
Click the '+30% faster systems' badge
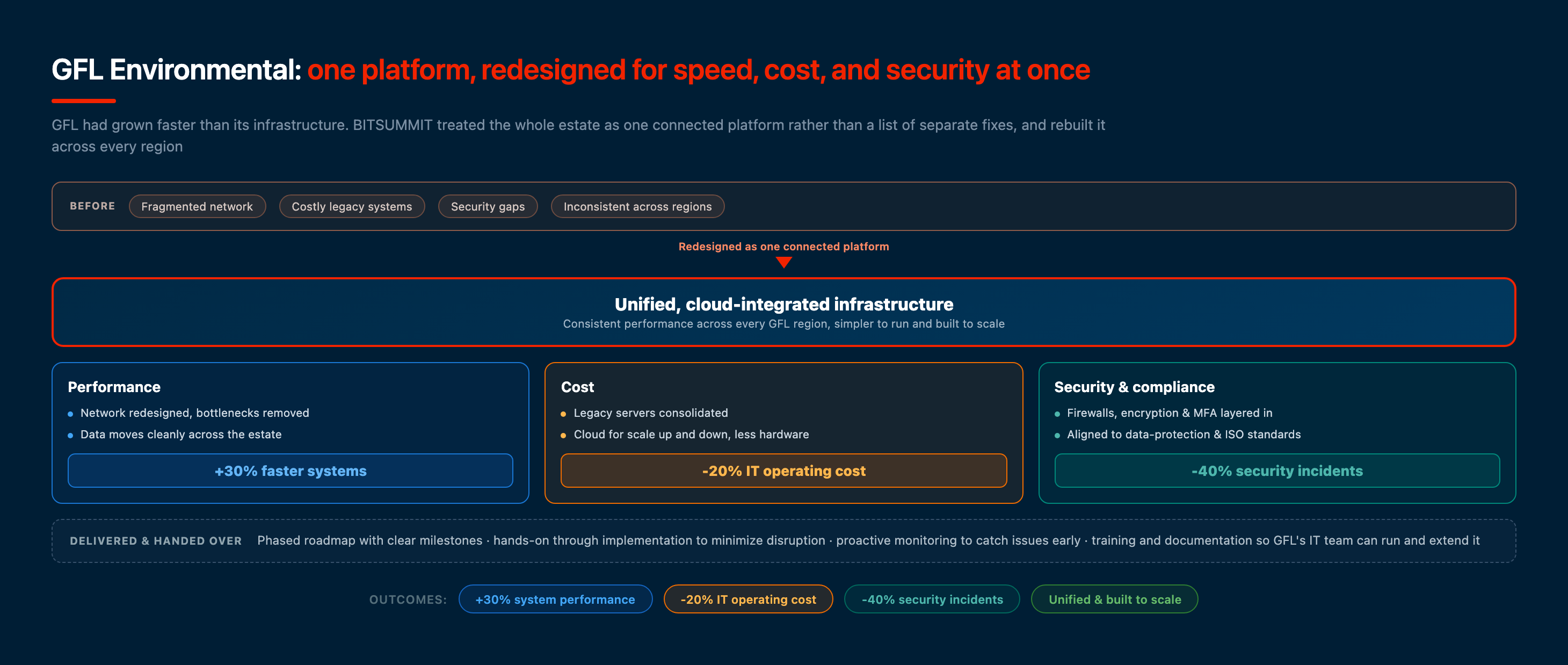(291, 471)
